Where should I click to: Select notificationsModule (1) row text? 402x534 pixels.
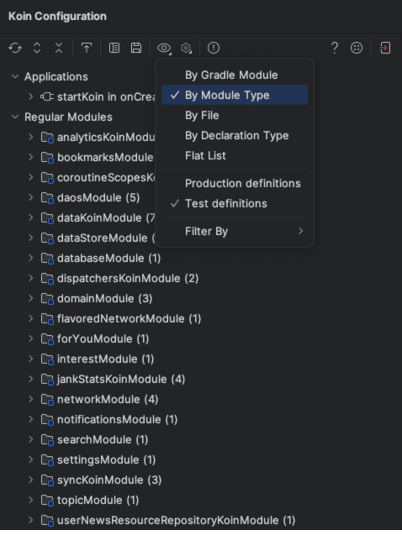click(x=118, y=420)
